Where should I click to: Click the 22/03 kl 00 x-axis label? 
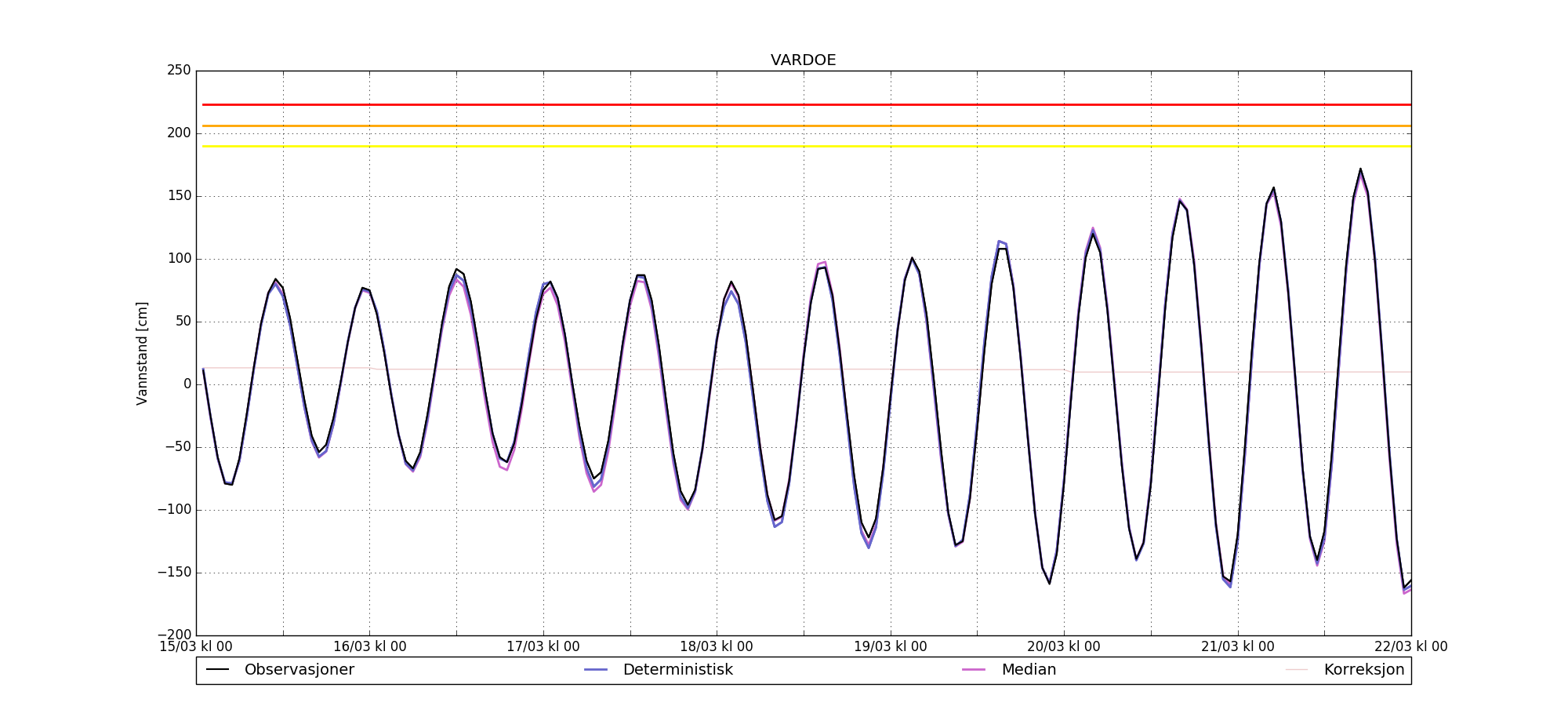1410,647
